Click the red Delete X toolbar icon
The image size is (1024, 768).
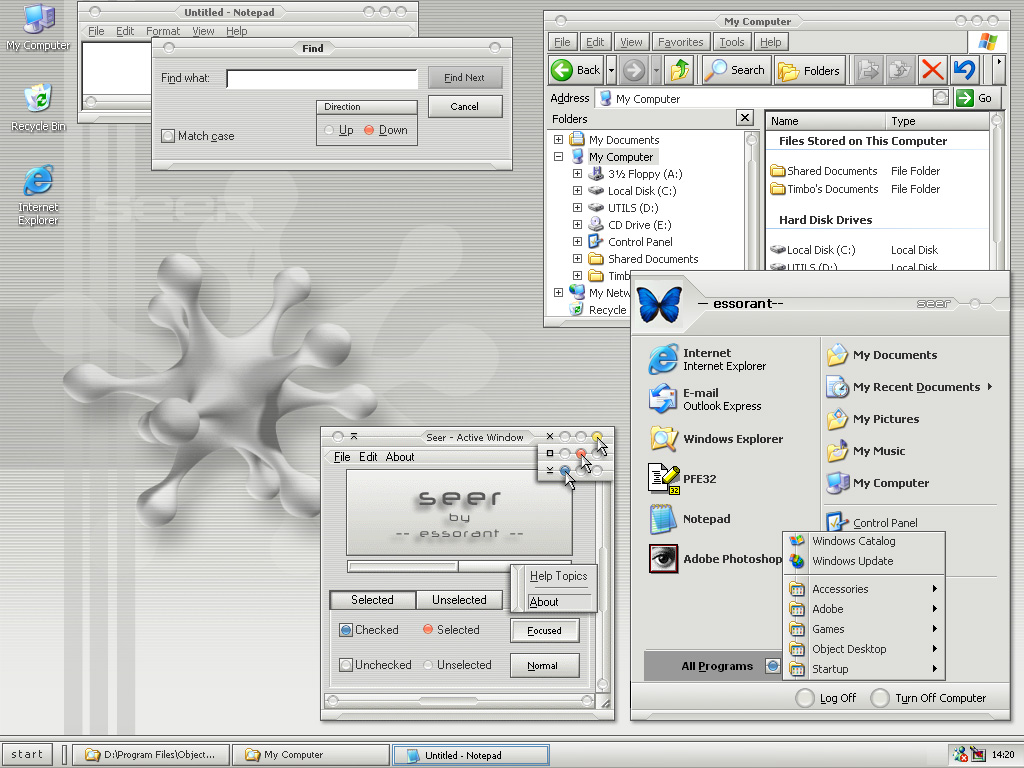tap(932, 70)
